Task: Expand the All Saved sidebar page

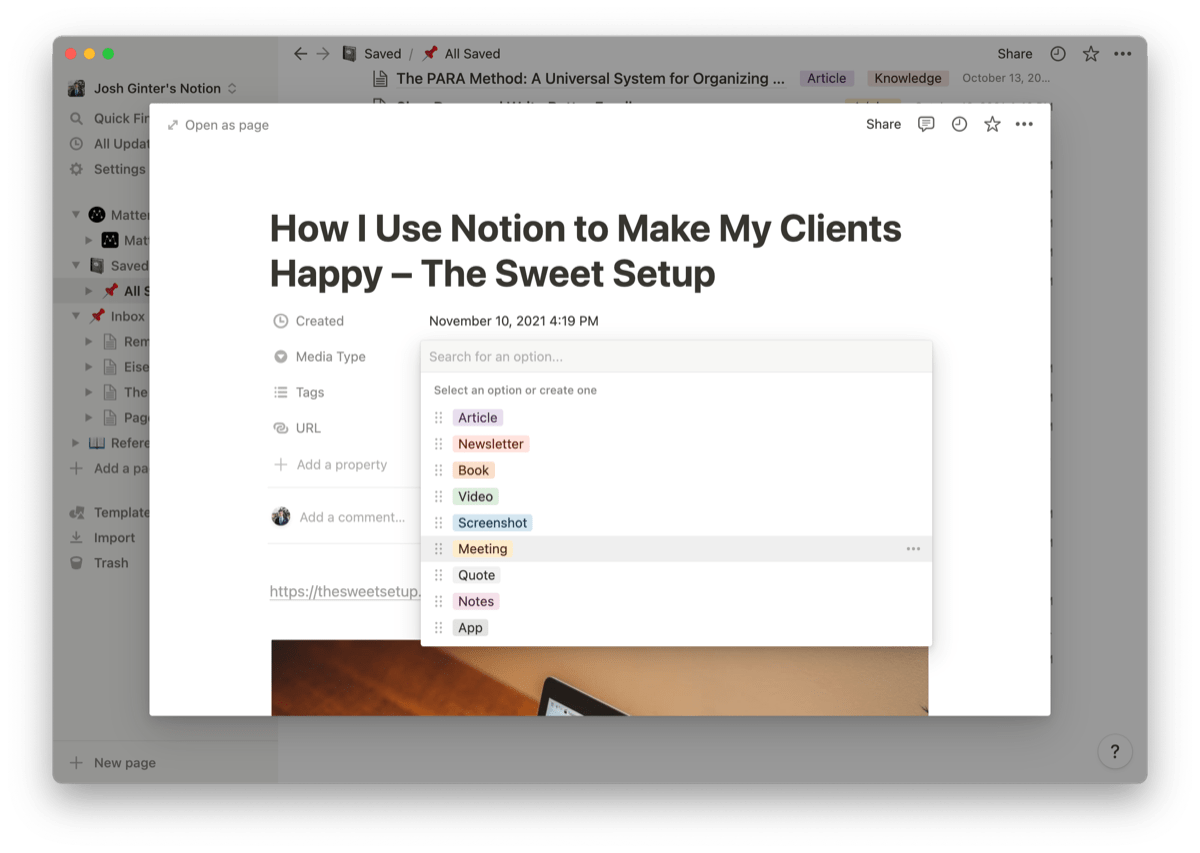Action: [x=89, y=291]
